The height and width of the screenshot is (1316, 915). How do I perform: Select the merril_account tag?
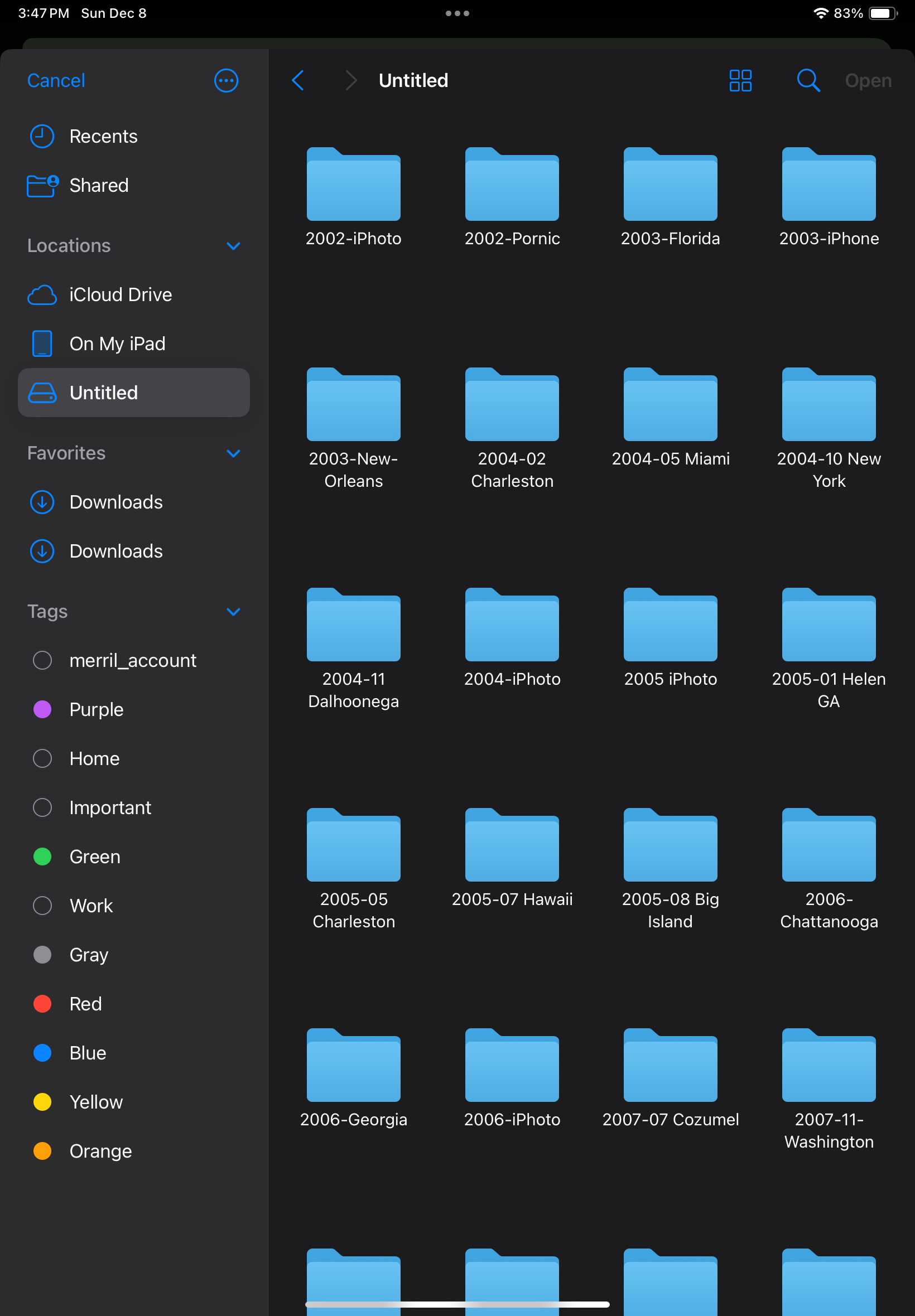132,660
